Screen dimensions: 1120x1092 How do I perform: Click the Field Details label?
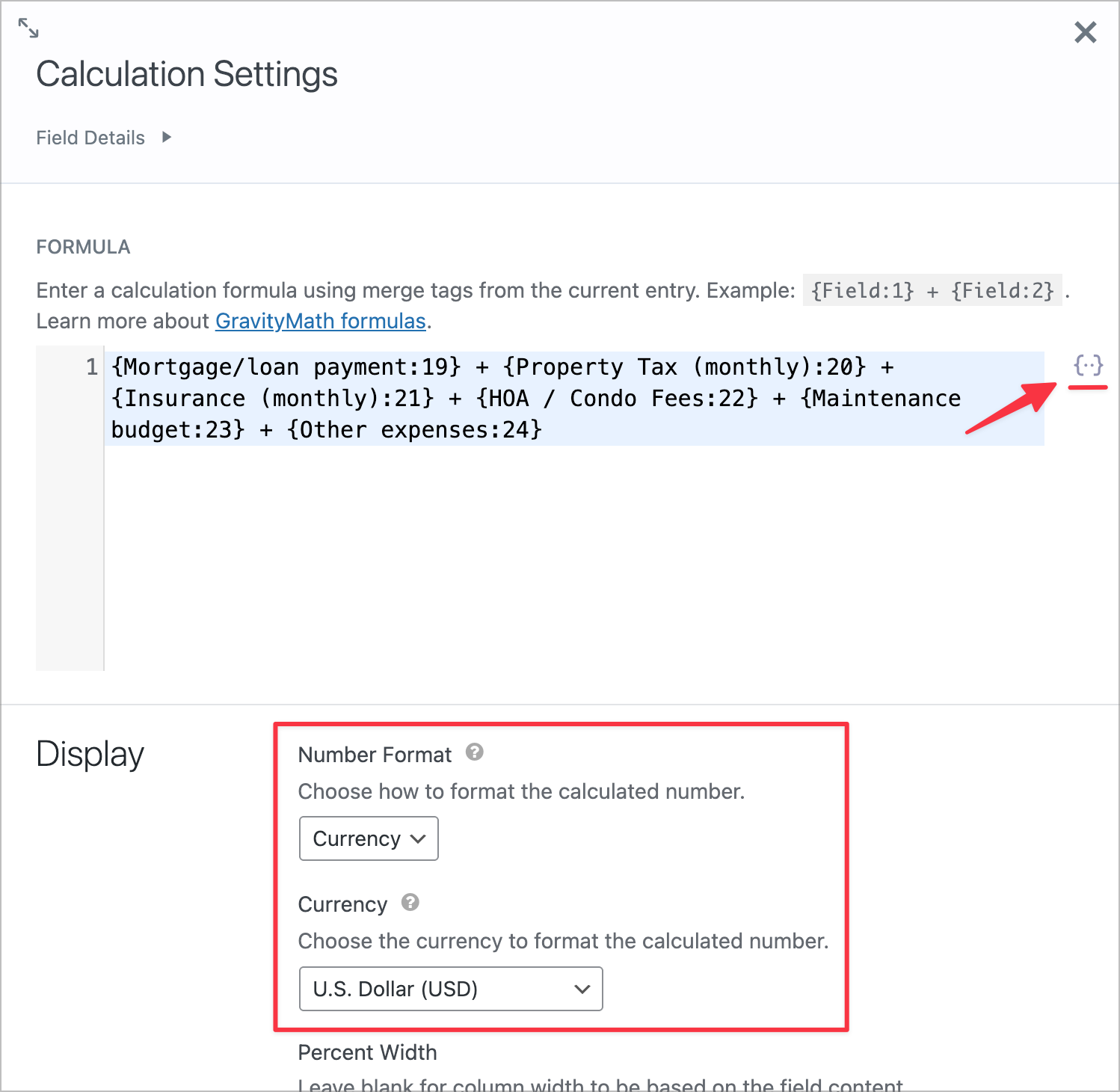90,138
